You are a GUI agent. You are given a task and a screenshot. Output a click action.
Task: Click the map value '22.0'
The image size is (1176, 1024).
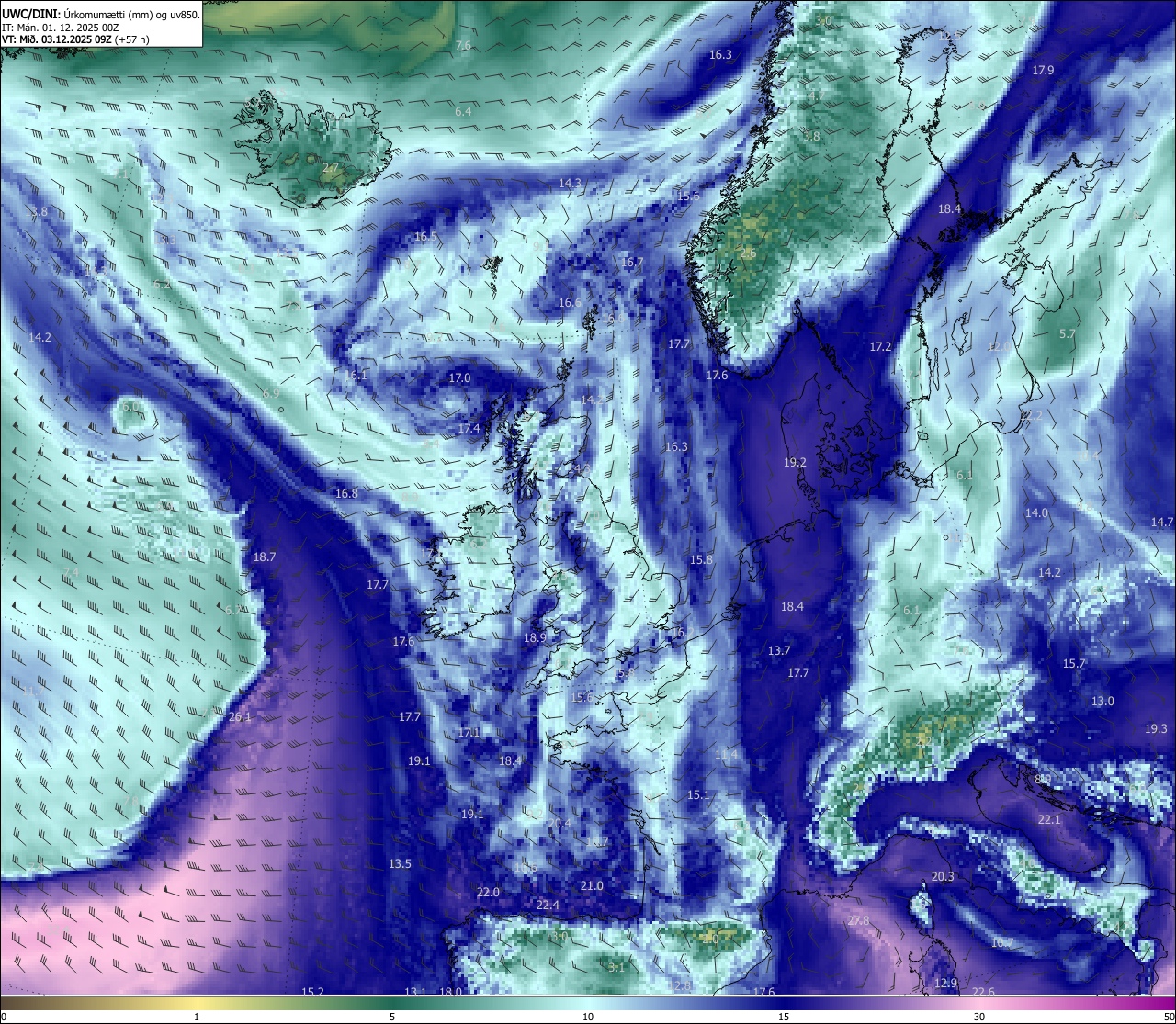(488, 892)
